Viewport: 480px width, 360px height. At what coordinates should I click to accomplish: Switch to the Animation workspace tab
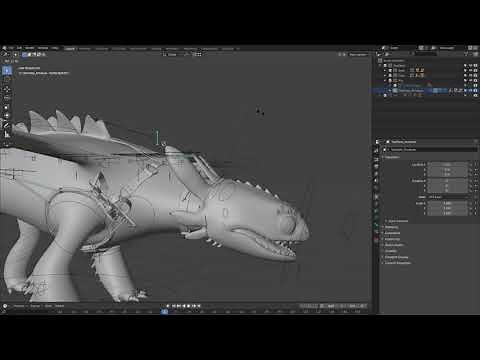click(172, 49)
